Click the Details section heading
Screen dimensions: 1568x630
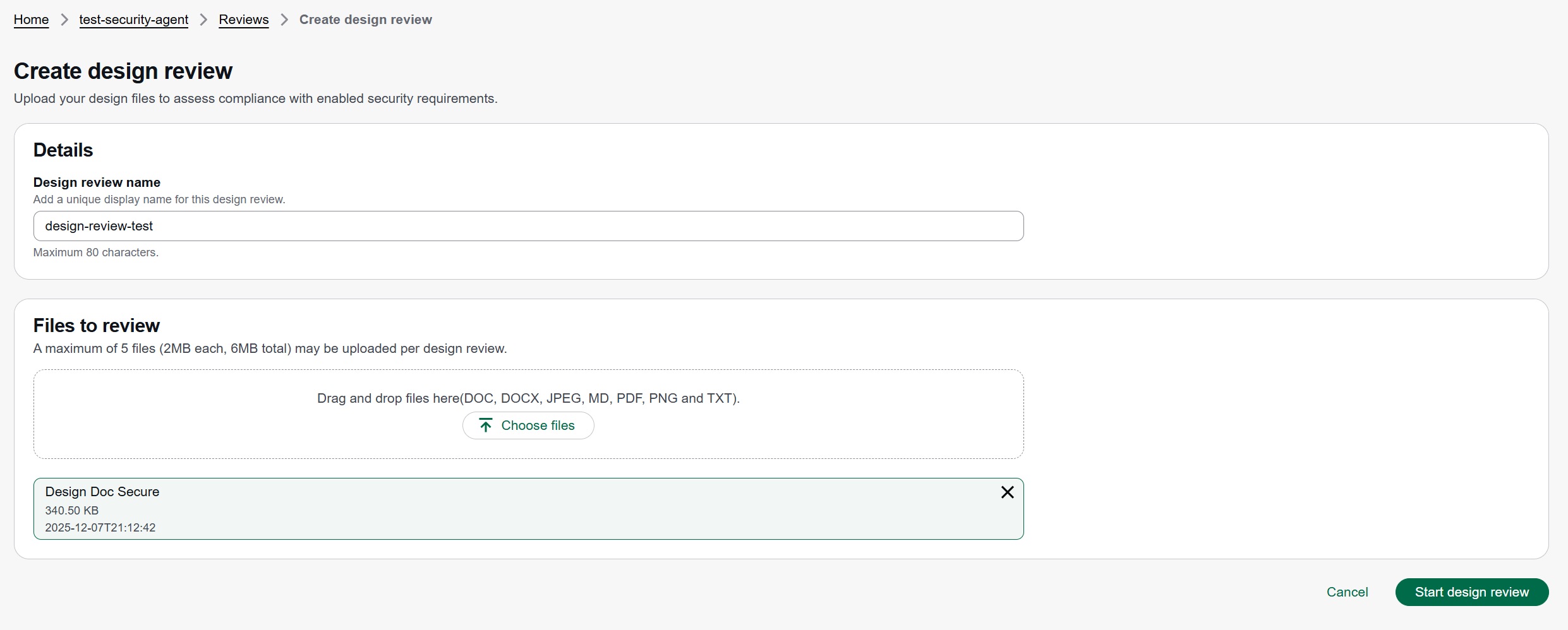coord(63,150)
